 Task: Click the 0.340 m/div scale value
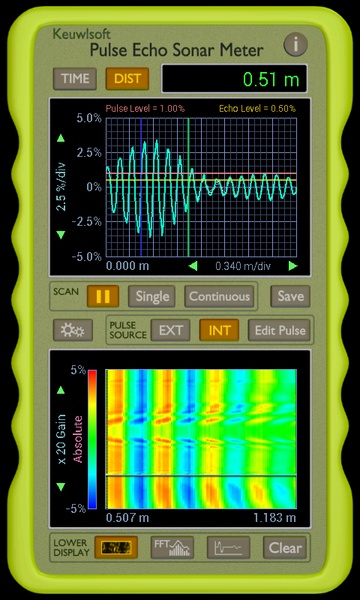click(243, 266)
